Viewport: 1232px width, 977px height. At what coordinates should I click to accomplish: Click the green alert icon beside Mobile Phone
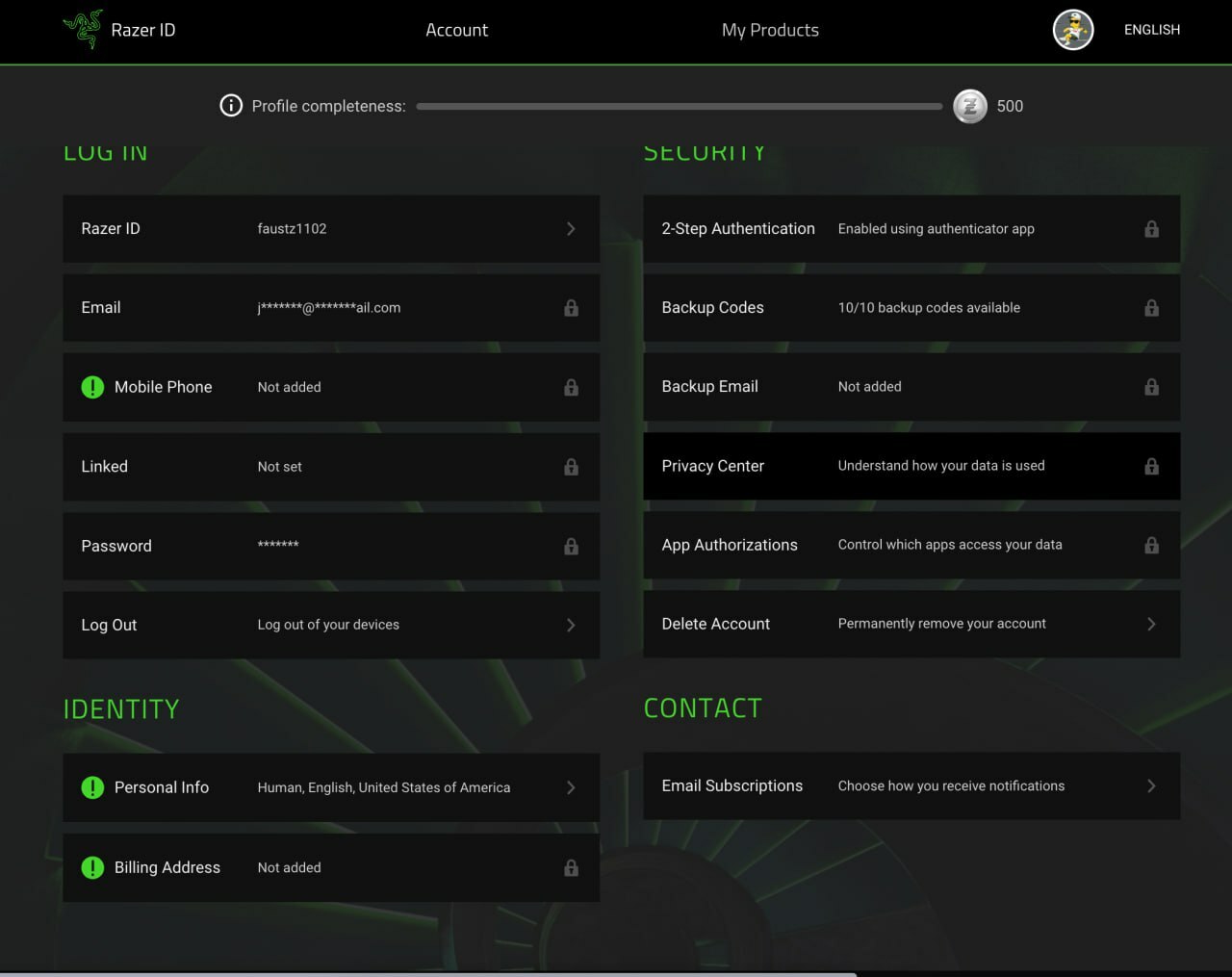tap(92, 387)
